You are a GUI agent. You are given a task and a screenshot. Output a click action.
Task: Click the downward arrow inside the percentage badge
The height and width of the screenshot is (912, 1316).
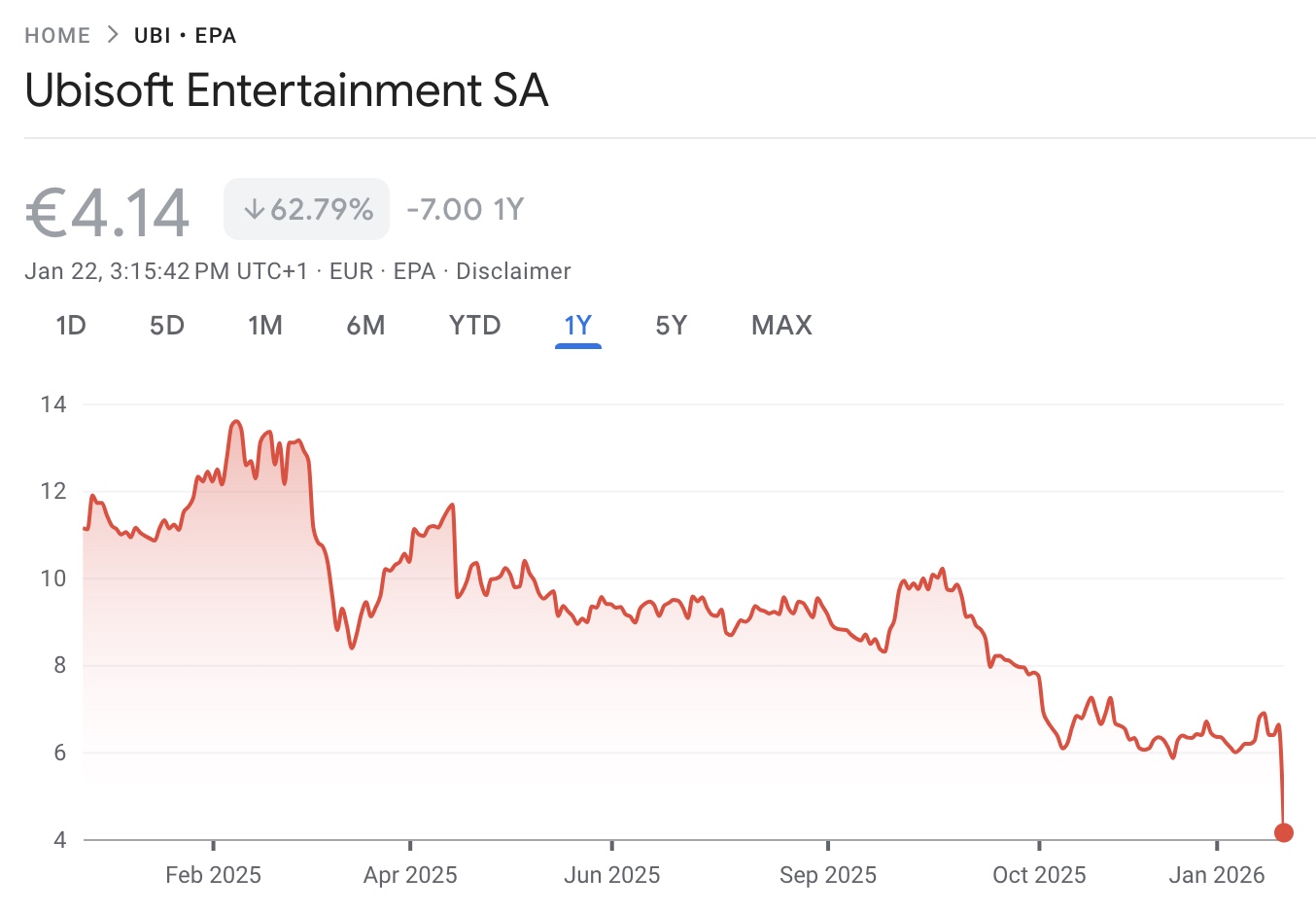click(x=255, y=207)
